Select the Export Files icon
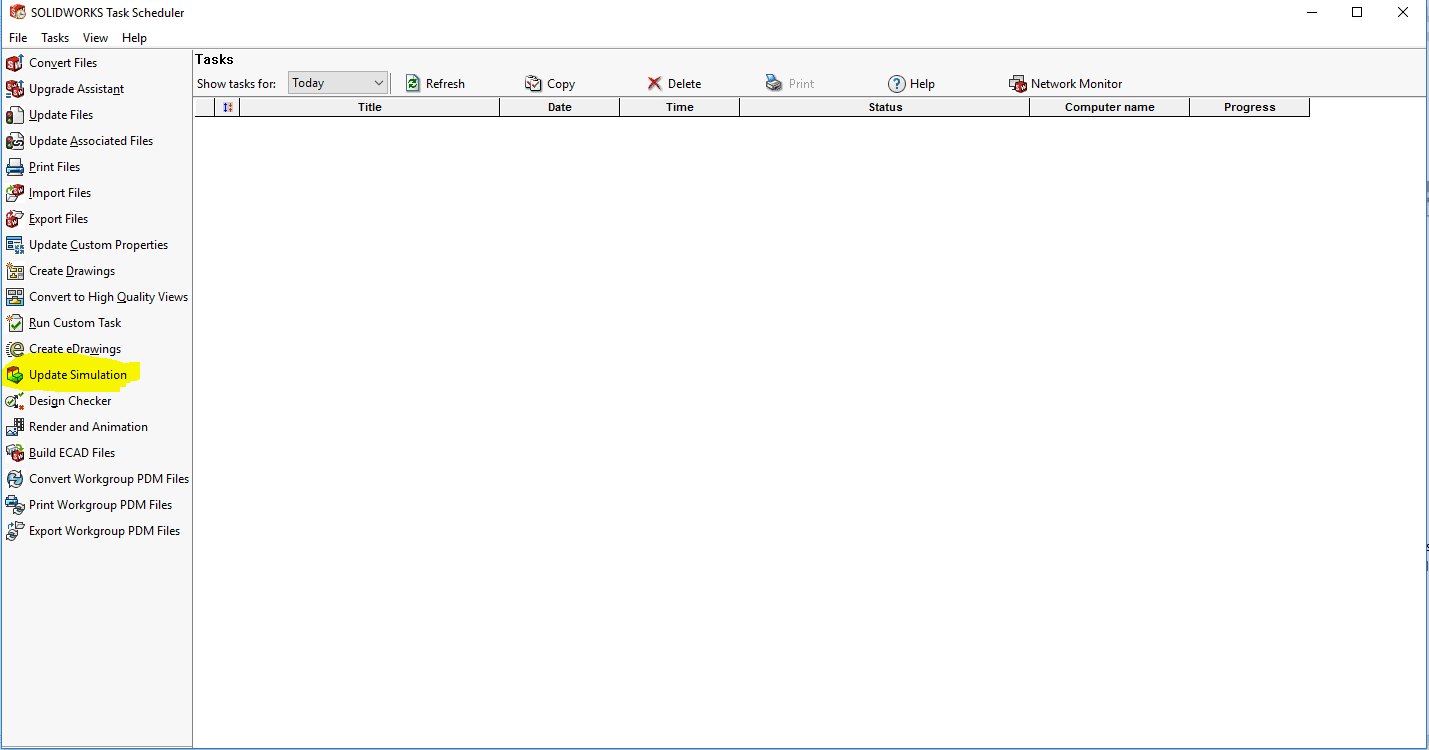This screenshot has height=750, width=1429. click(x=14, y=219)
